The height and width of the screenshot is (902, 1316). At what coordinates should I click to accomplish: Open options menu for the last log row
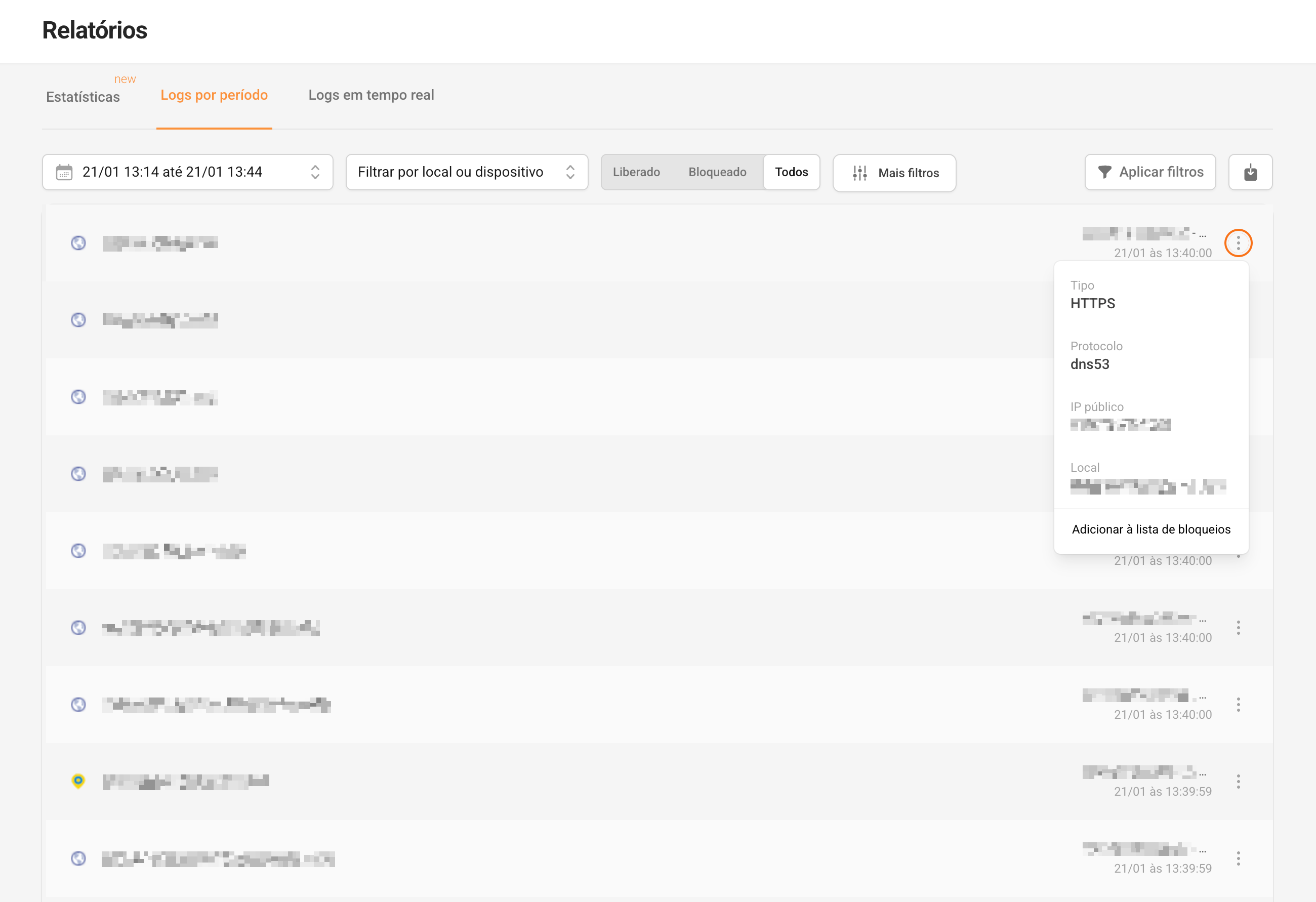tap(1238, 858)
